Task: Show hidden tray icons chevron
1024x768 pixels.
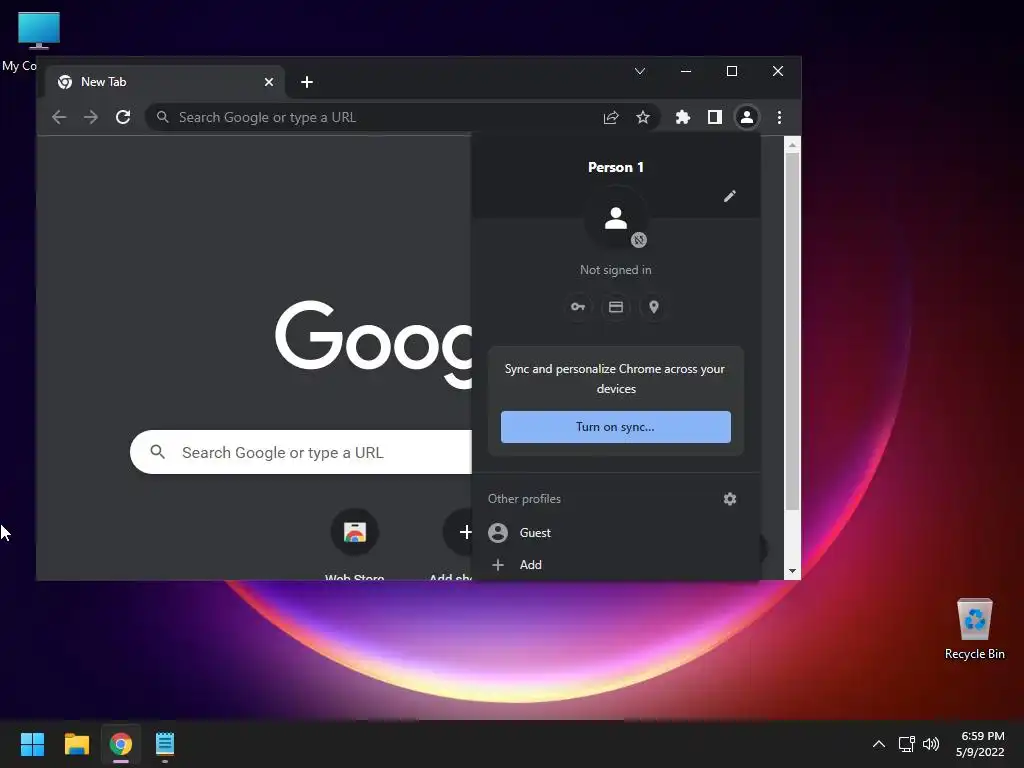Action: click(879, 744)
